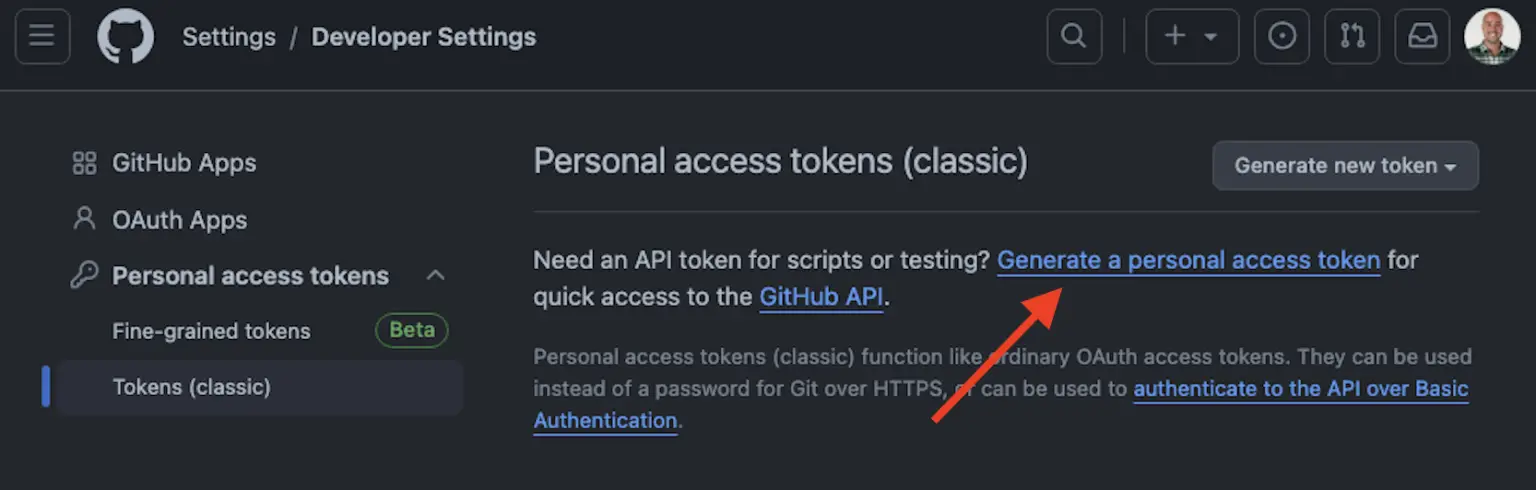Click the GitHub Apps grid icon
Screen dimensions: 1536x490
(x=85, y=163)
